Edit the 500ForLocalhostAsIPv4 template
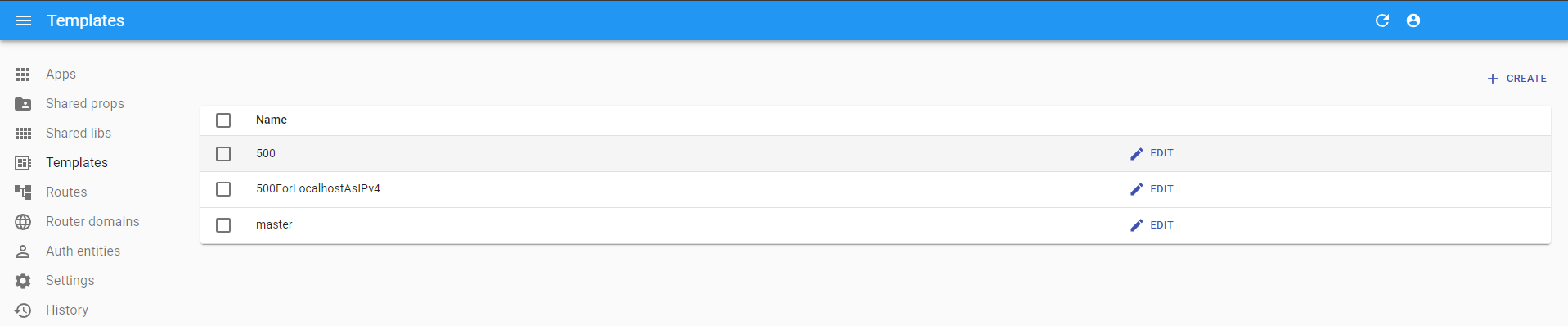The image size is (1568, 326). pos(1152,189)
